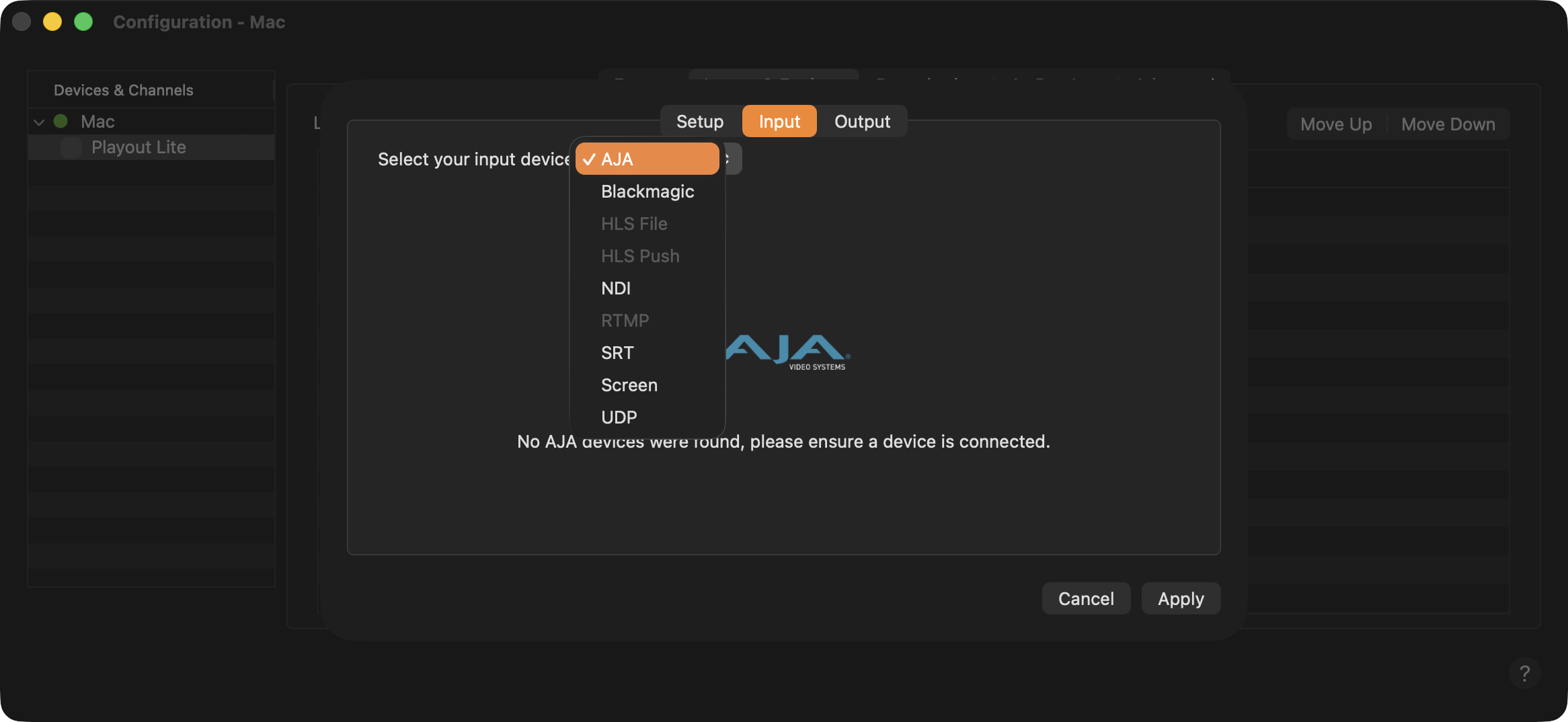This screenshot has height=722, width=1568.
Task: Click the 'No AJA devices were found' message
Action: pyautogui.click(x=783, y=442)
